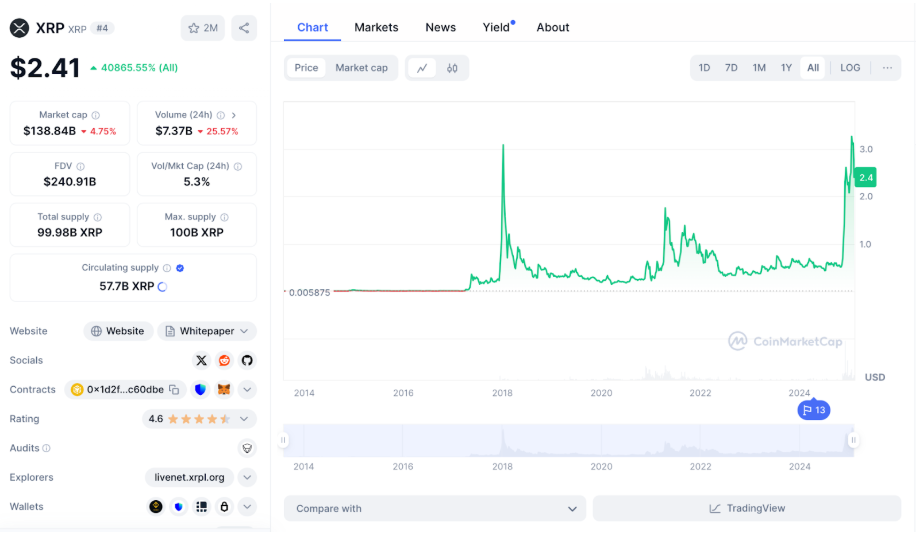Click the share icon next to XRP
The height and width of the screenshot is (553, 921).
click(244, 28)
